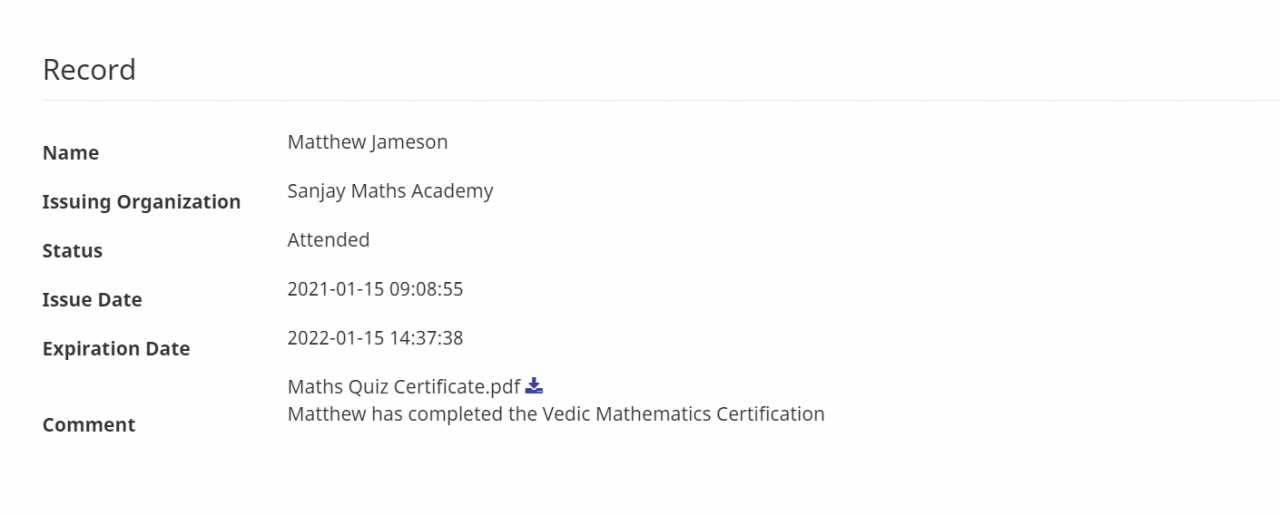Click the expiration date 2022-01-15

tap(335, 338)
